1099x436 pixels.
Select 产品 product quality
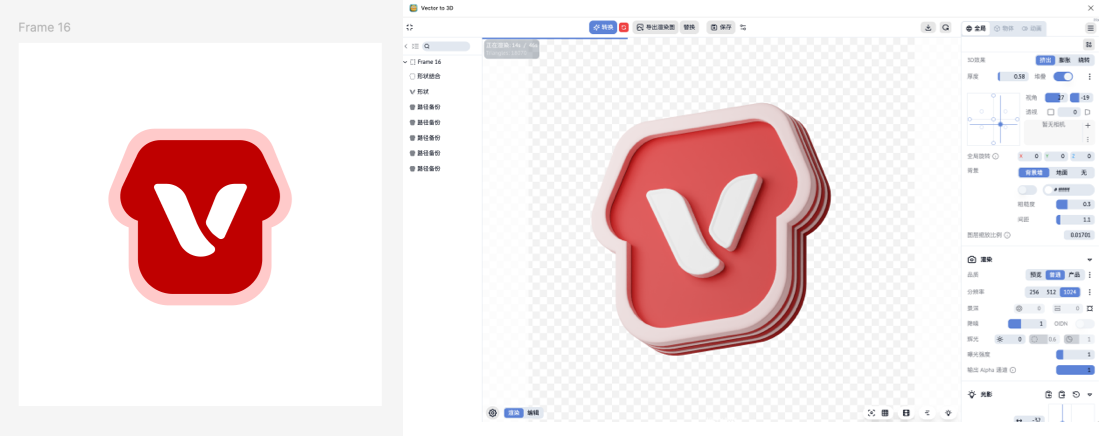1074,275
